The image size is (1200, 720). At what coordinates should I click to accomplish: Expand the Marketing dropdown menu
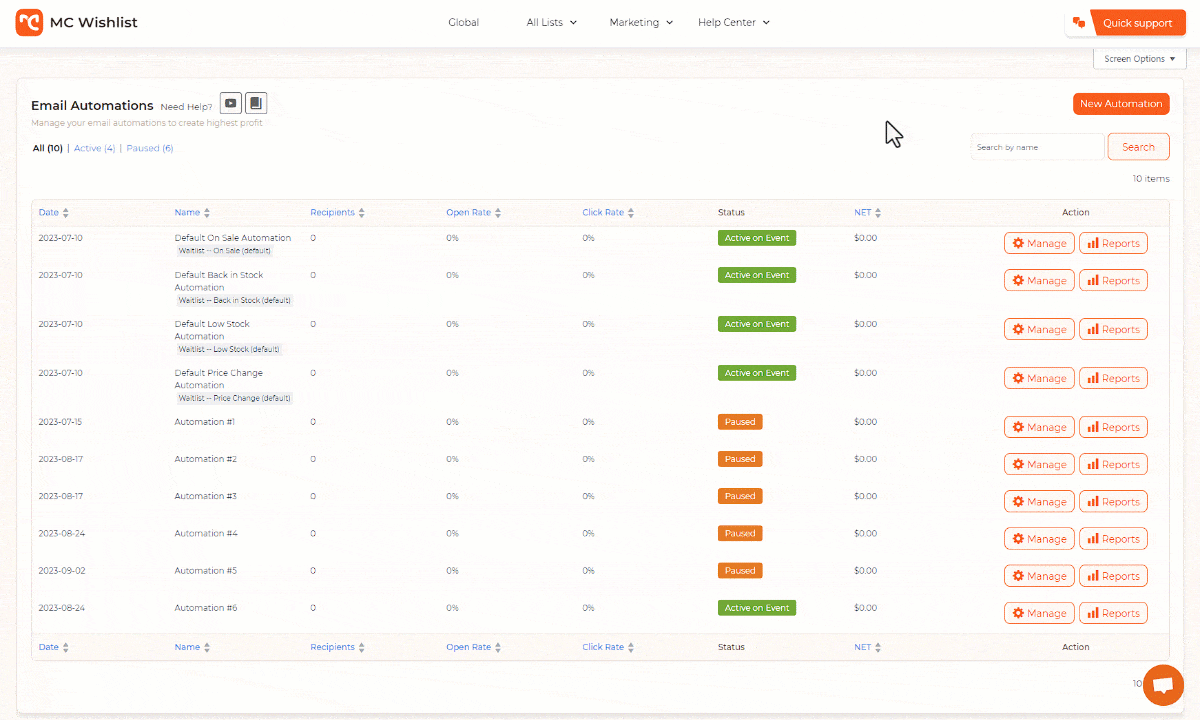(x=640, y=22)
